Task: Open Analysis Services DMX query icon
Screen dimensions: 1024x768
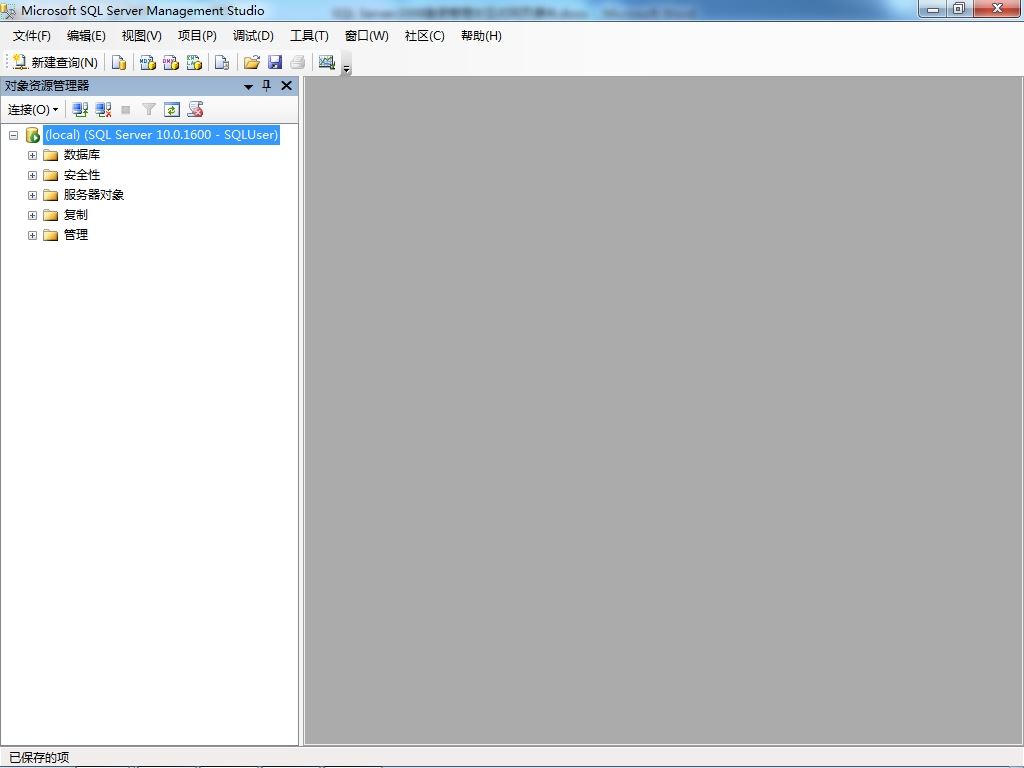Action: [171, 62]
